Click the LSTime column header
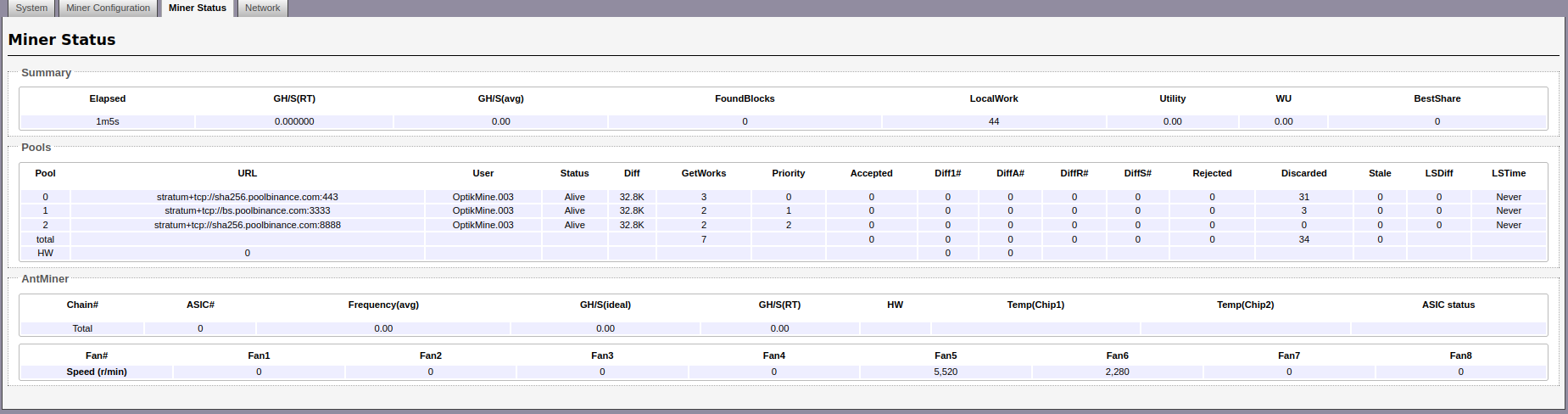The height and width of the screenshot is (414, 1568). (1509, 173)
